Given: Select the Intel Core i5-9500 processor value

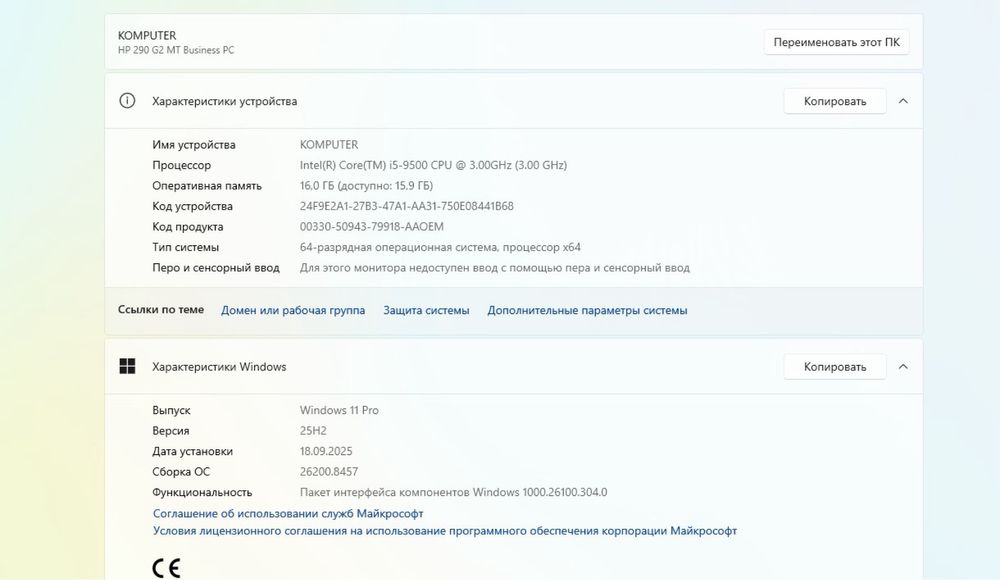Looking at the screenshot, I should pyautogui.click(x=433, y=165).
